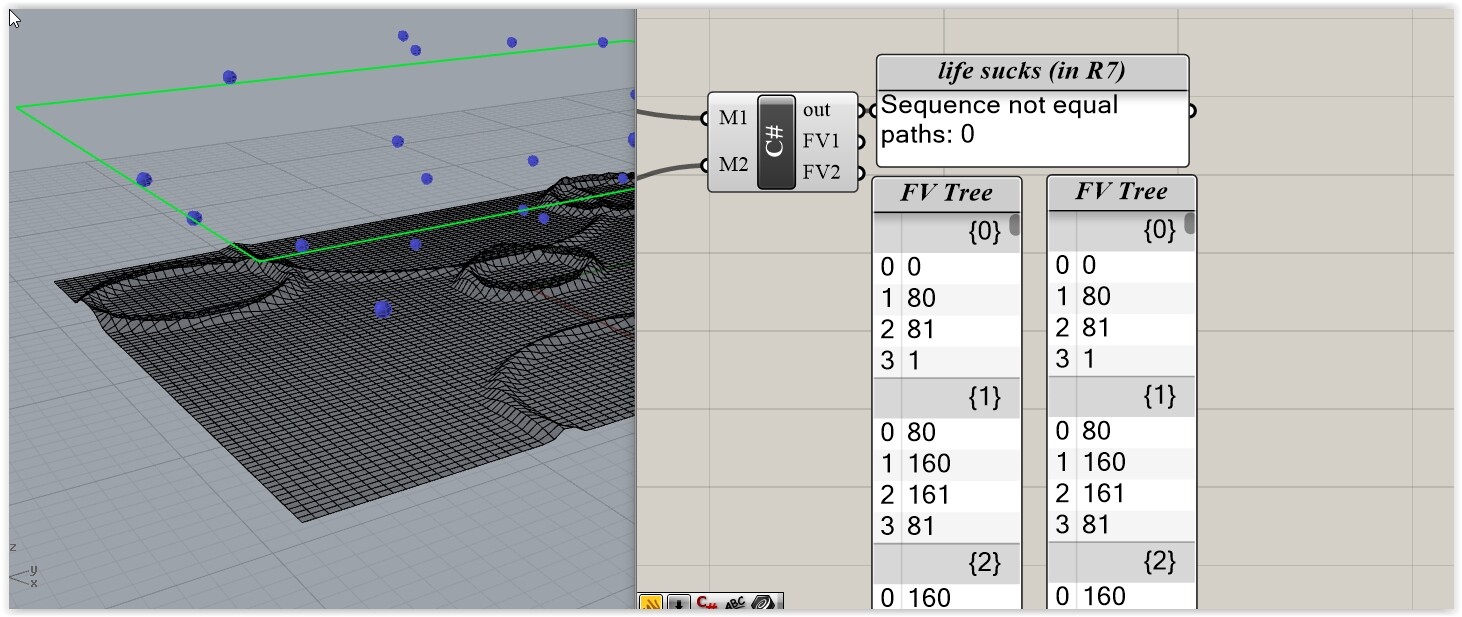Click the C# icon on the script component
This screenshot has height=617, width=1462.
click(777, 140)
